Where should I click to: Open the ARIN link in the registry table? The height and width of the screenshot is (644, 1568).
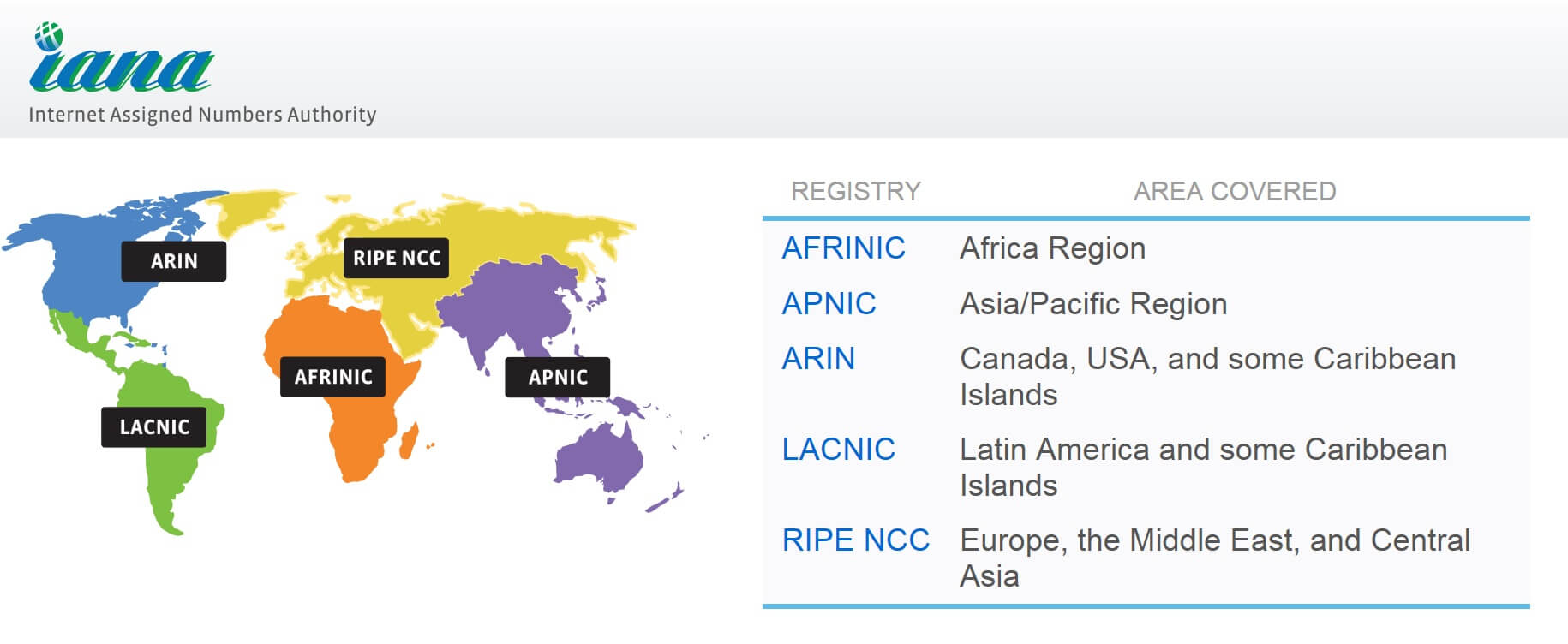pyautogui.click(x=818, y=359)
